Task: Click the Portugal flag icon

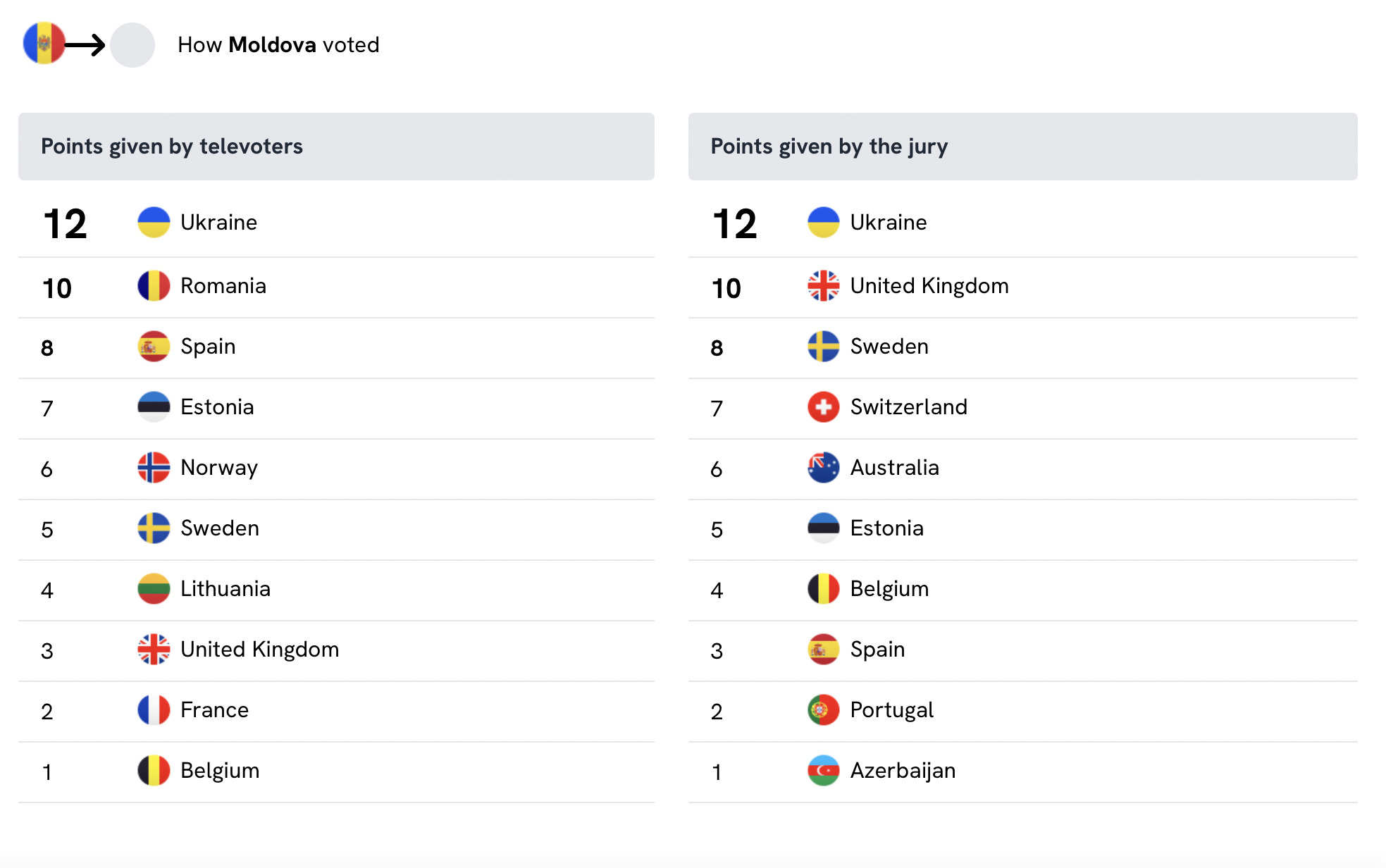Action: point(823,710)
